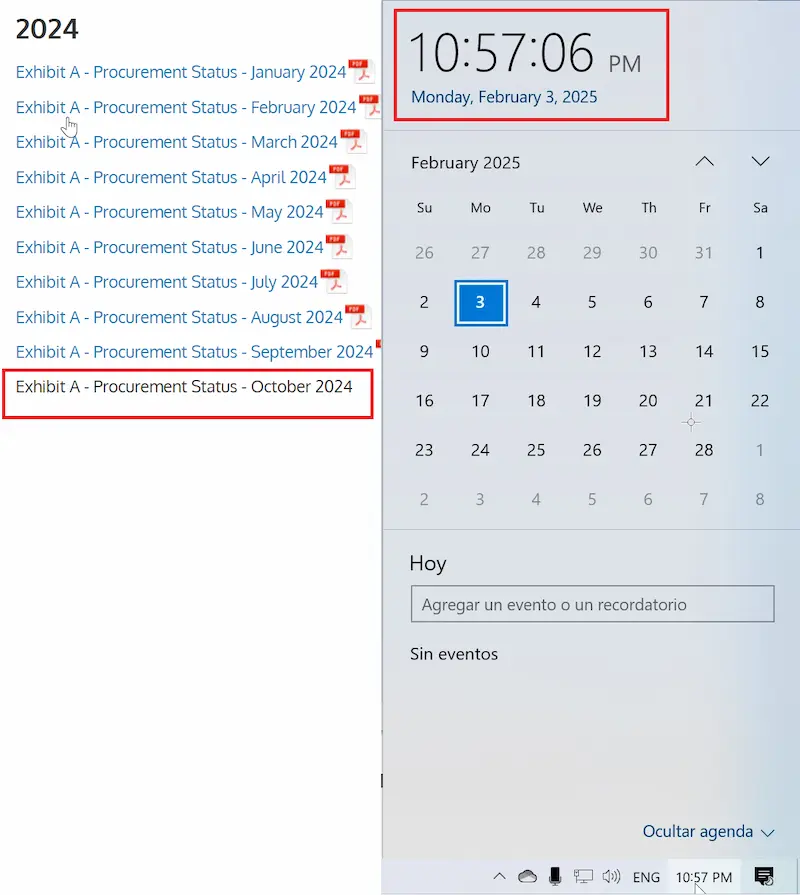This screenshot has height=895, width=800.
Task: Open Exhibit A Procurement Status February 2024 link
Action: (186, 107)
